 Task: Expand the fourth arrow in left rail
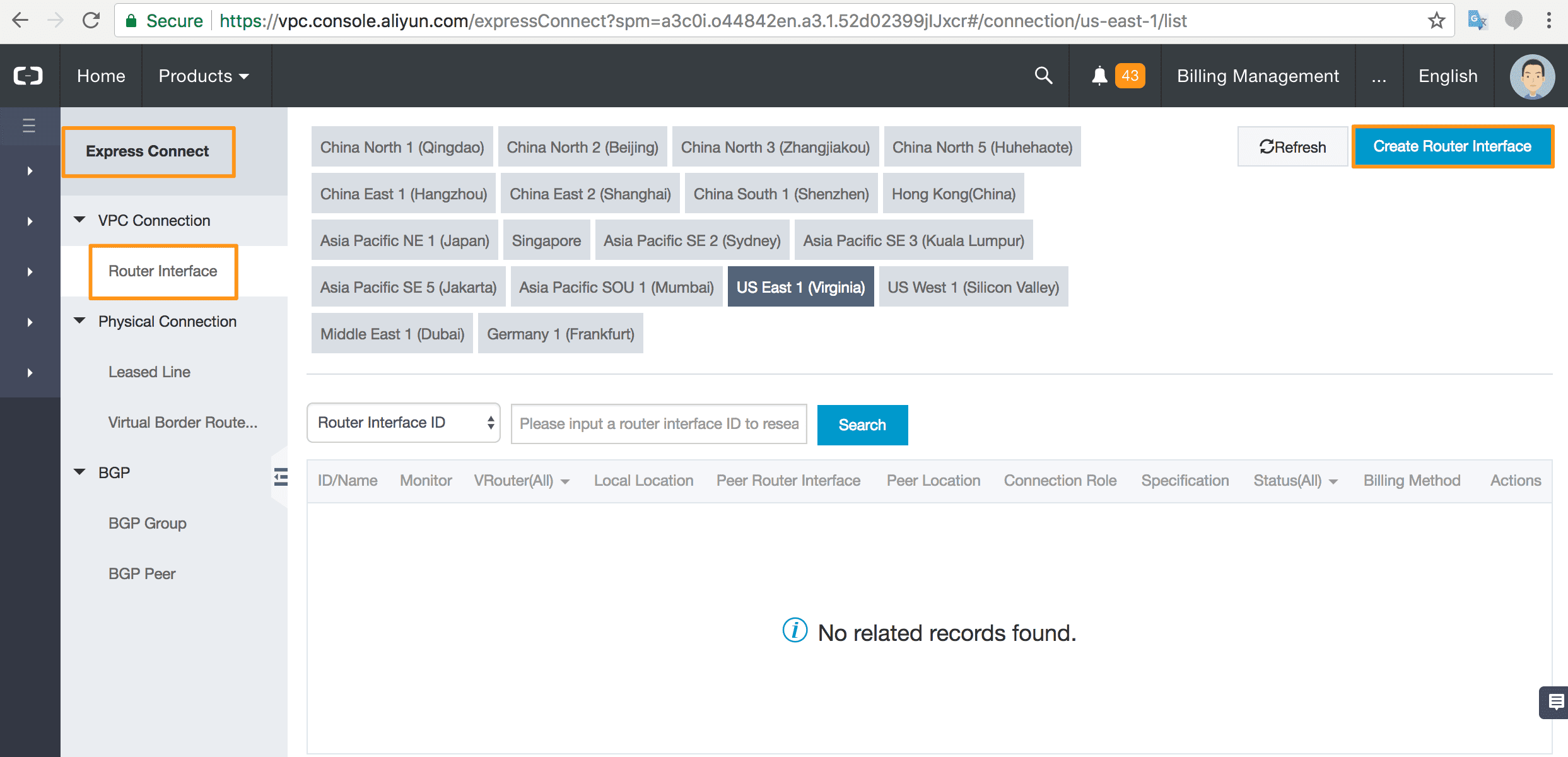[30, 322]
